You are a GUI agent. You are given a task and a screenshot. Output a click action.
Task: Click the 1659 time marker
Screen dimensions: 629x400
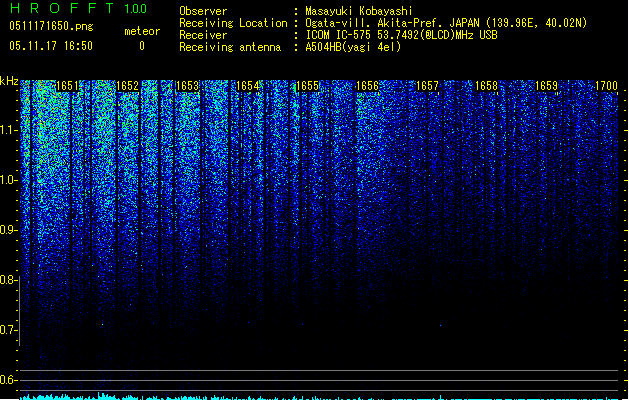coord(546,86)
